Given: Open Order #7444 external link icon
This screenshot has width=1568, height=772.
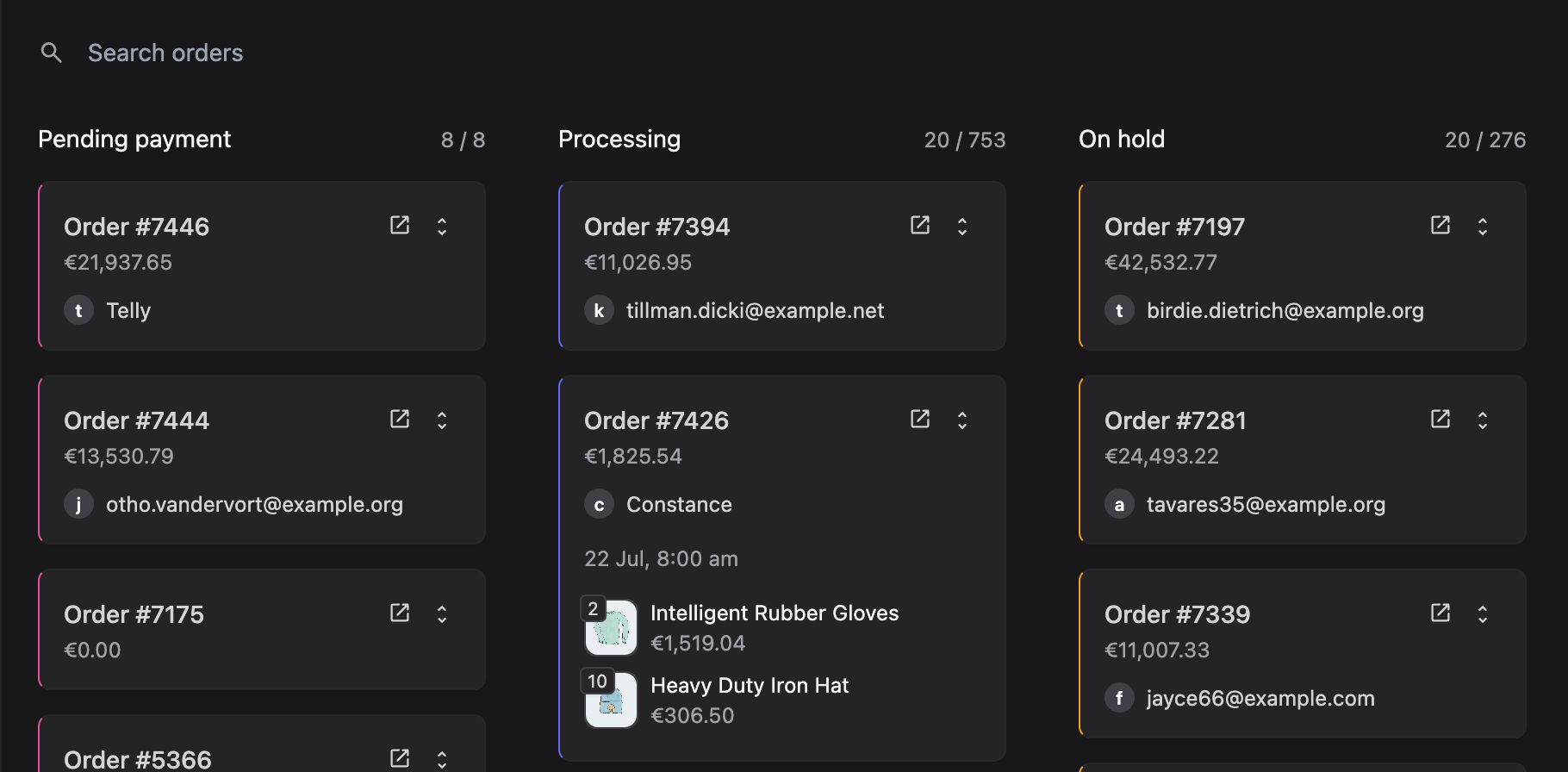Looking at the screenshot, I should pyautogui.click(x=400, y=419).
